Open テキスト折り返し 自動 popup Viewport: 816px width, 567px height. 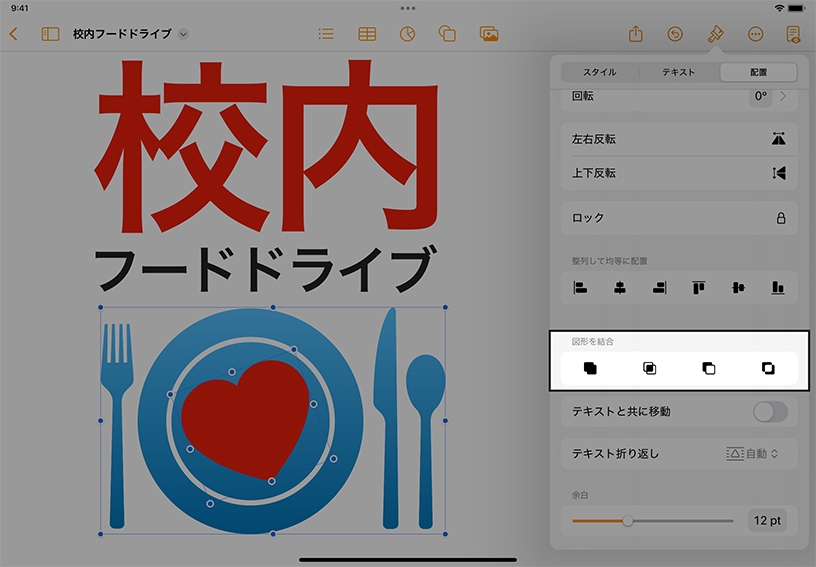(x=752, y=454)
